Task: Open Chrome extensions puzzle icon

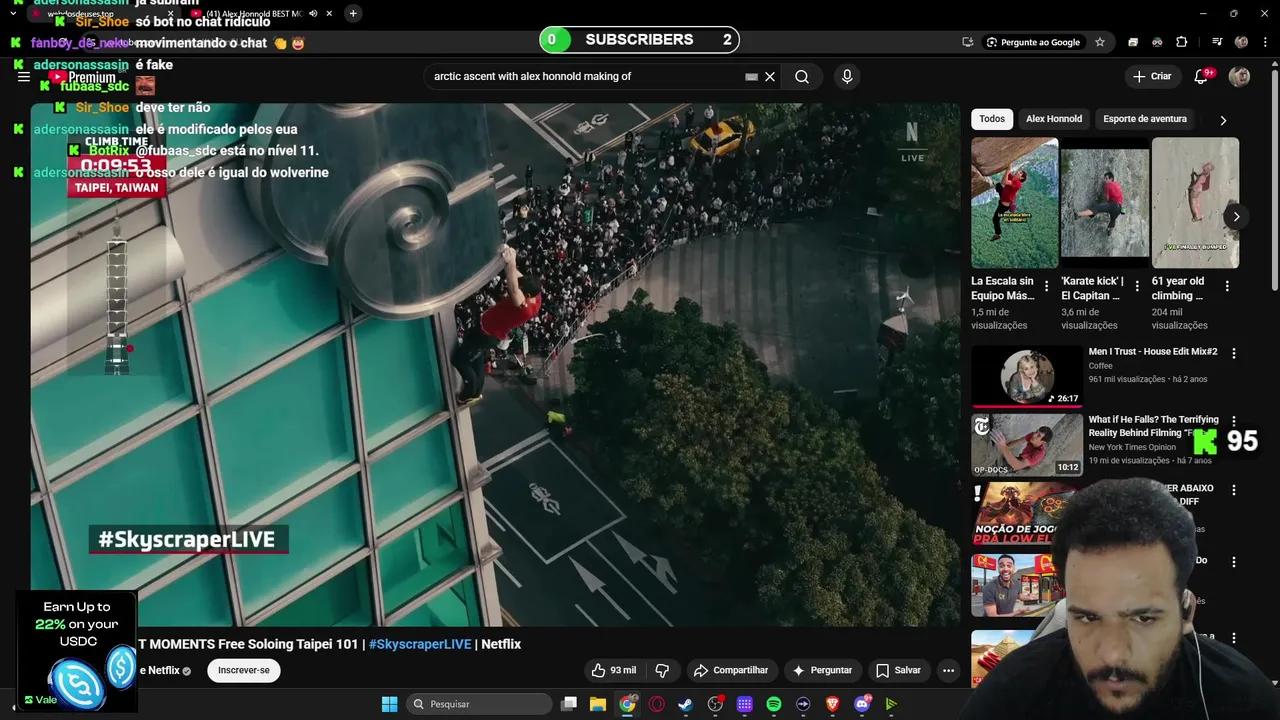Action: coord(1182,42)
